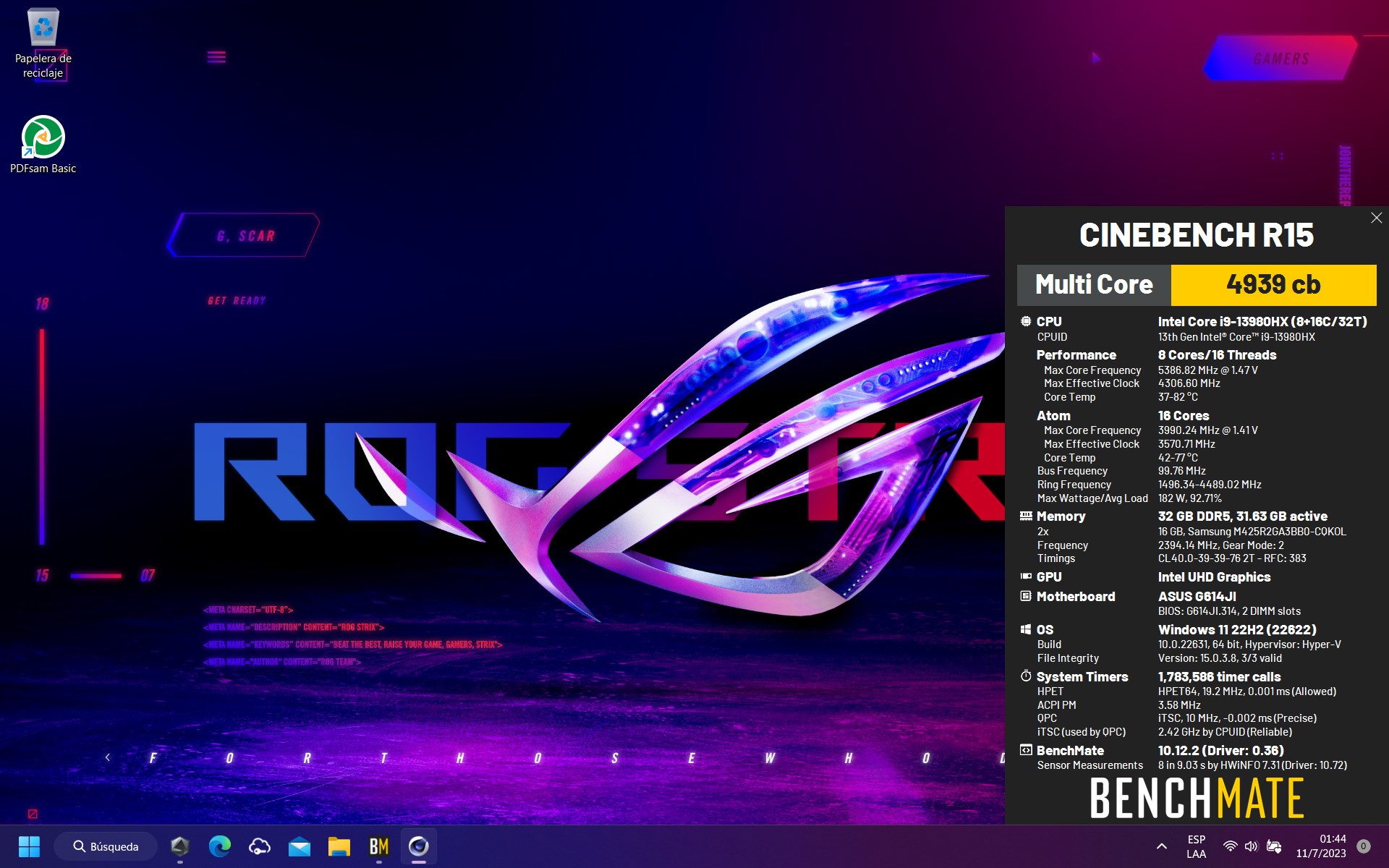Viewport: 1389px width, 868px height.
Task: Click the ESP LAA language indicator
Action: tap(1197, 846)
